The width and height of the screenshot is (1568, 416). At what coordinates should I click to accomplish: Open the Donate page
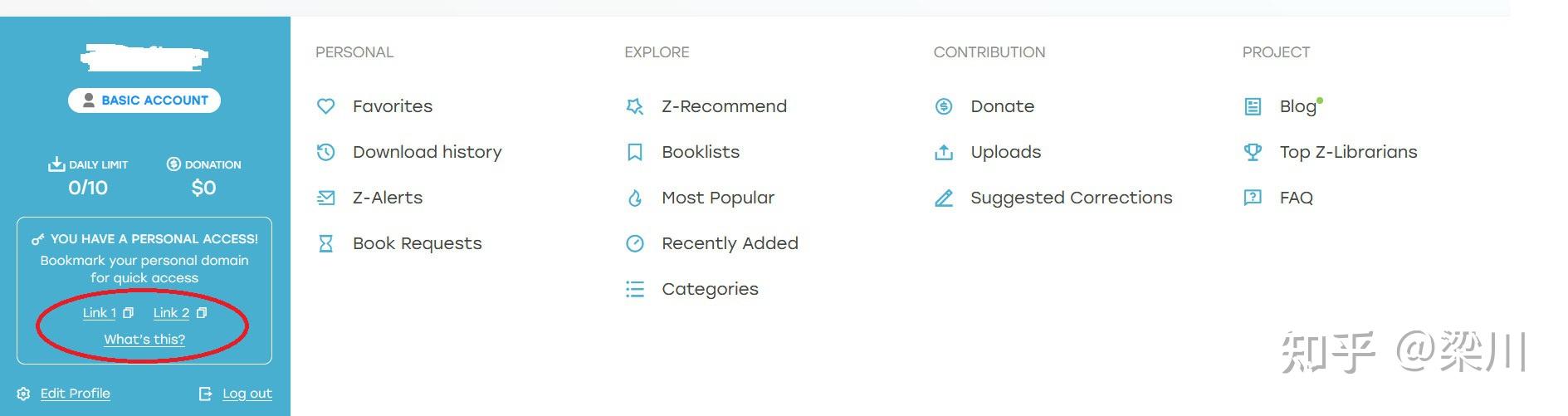pos(1002,106)
